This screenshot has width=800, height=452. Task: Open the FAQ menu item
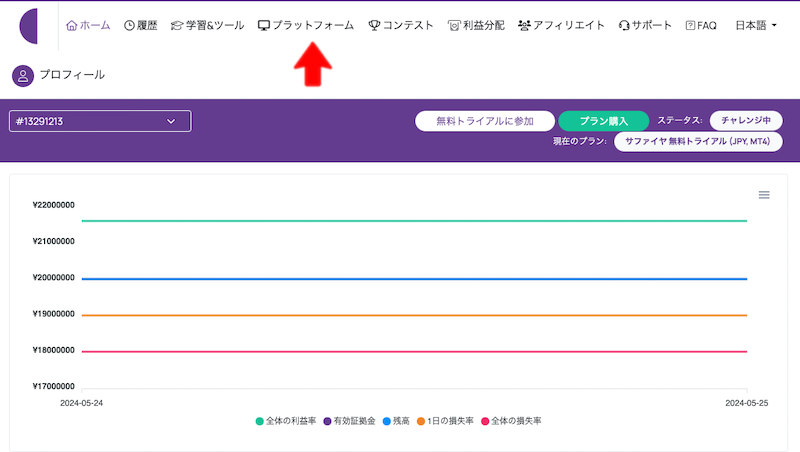coord(701,26)
